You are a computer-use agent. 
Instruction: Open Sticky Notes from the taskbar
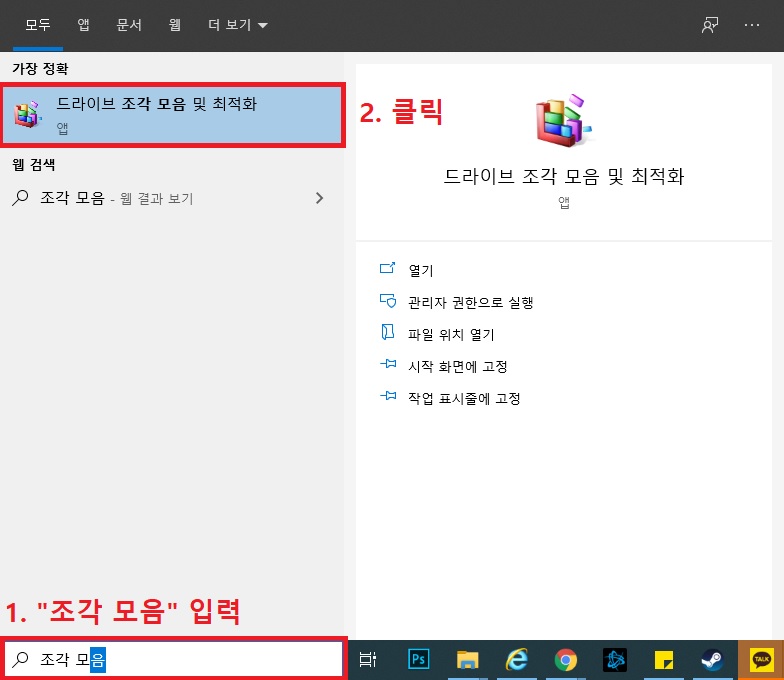tap(664, 660)
